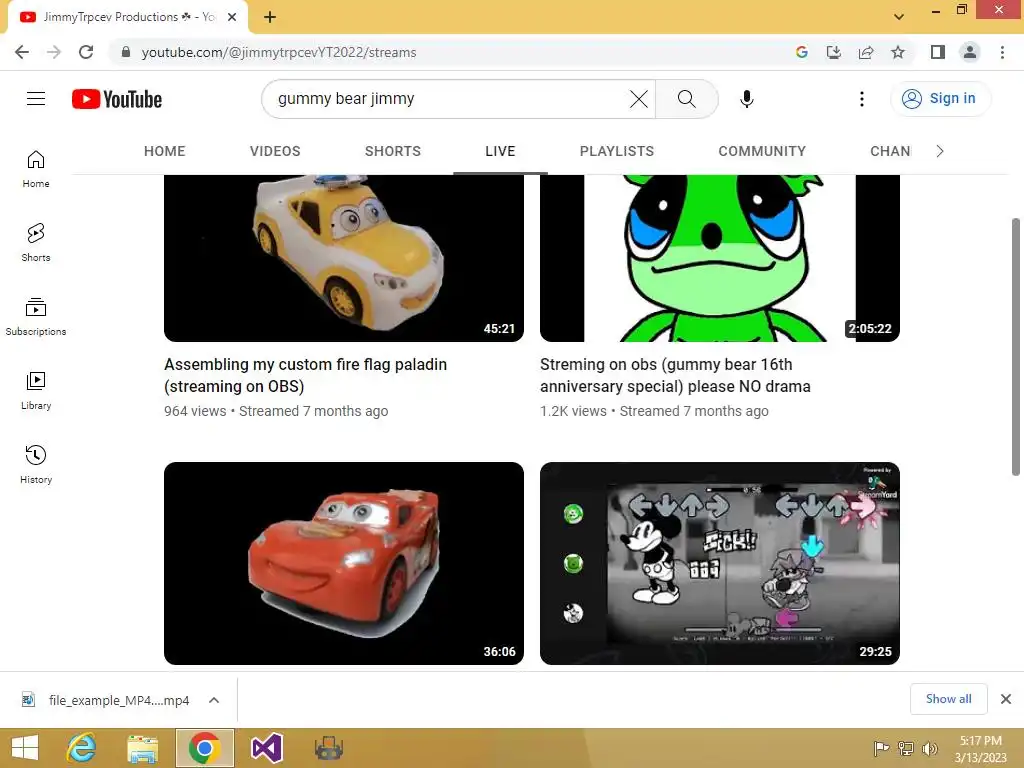Open Library in the sidebar
This screenshot has height=768, width=1024.
pyautogui.click(x=36, y=391)
